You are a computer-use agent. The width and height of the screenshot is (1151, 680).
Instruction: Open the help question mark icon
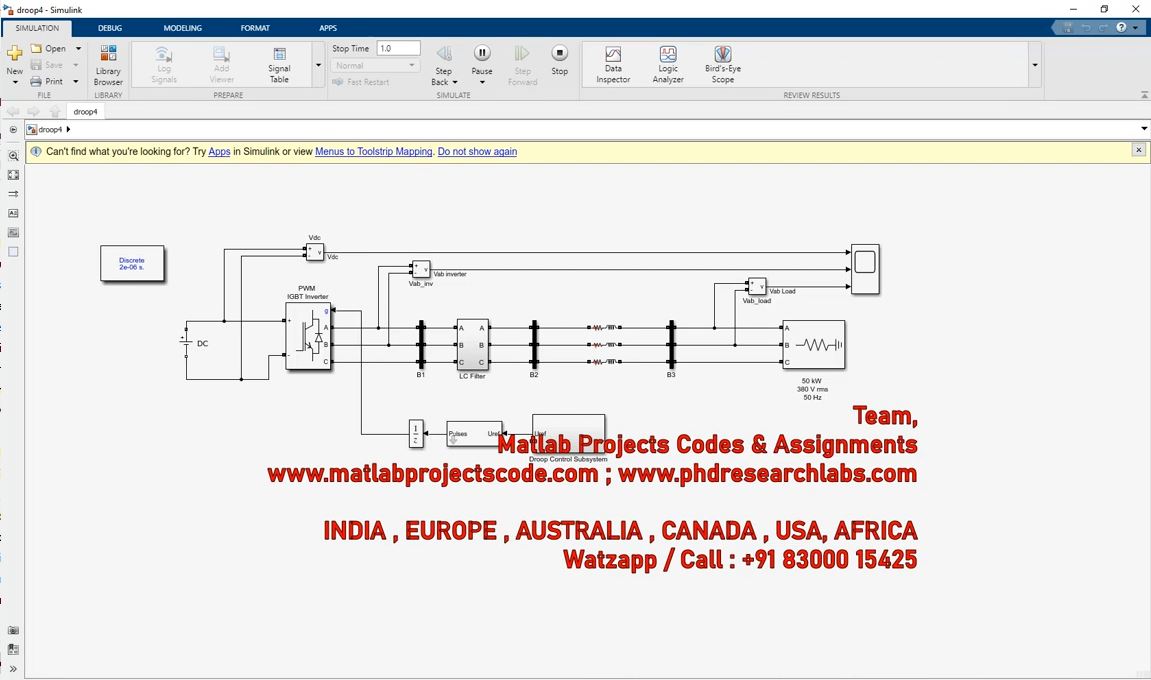(1121, 27)
